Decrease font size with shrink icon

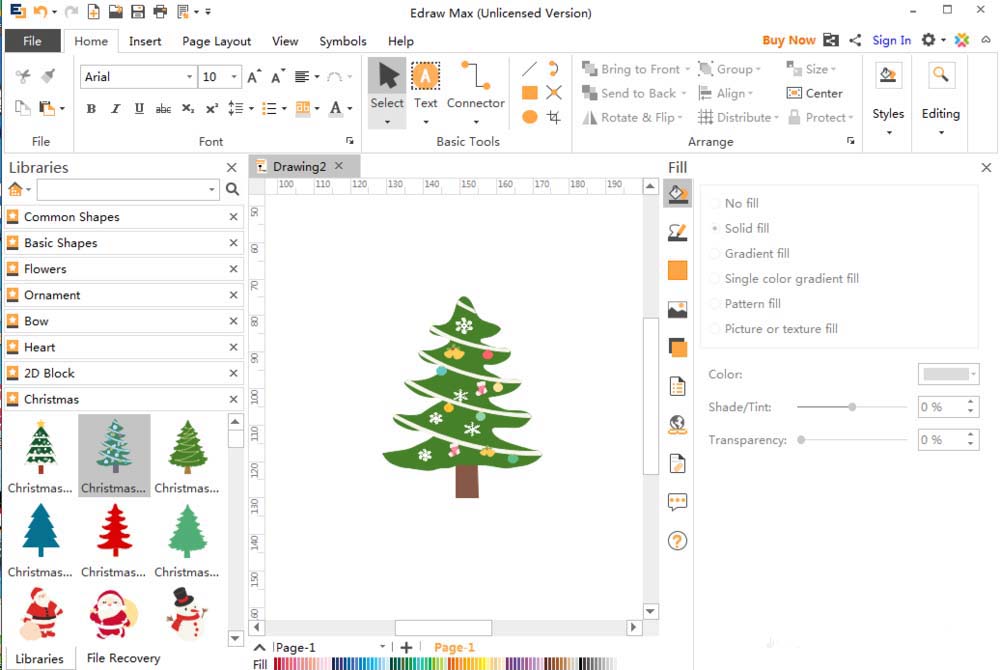click(278, 76)
